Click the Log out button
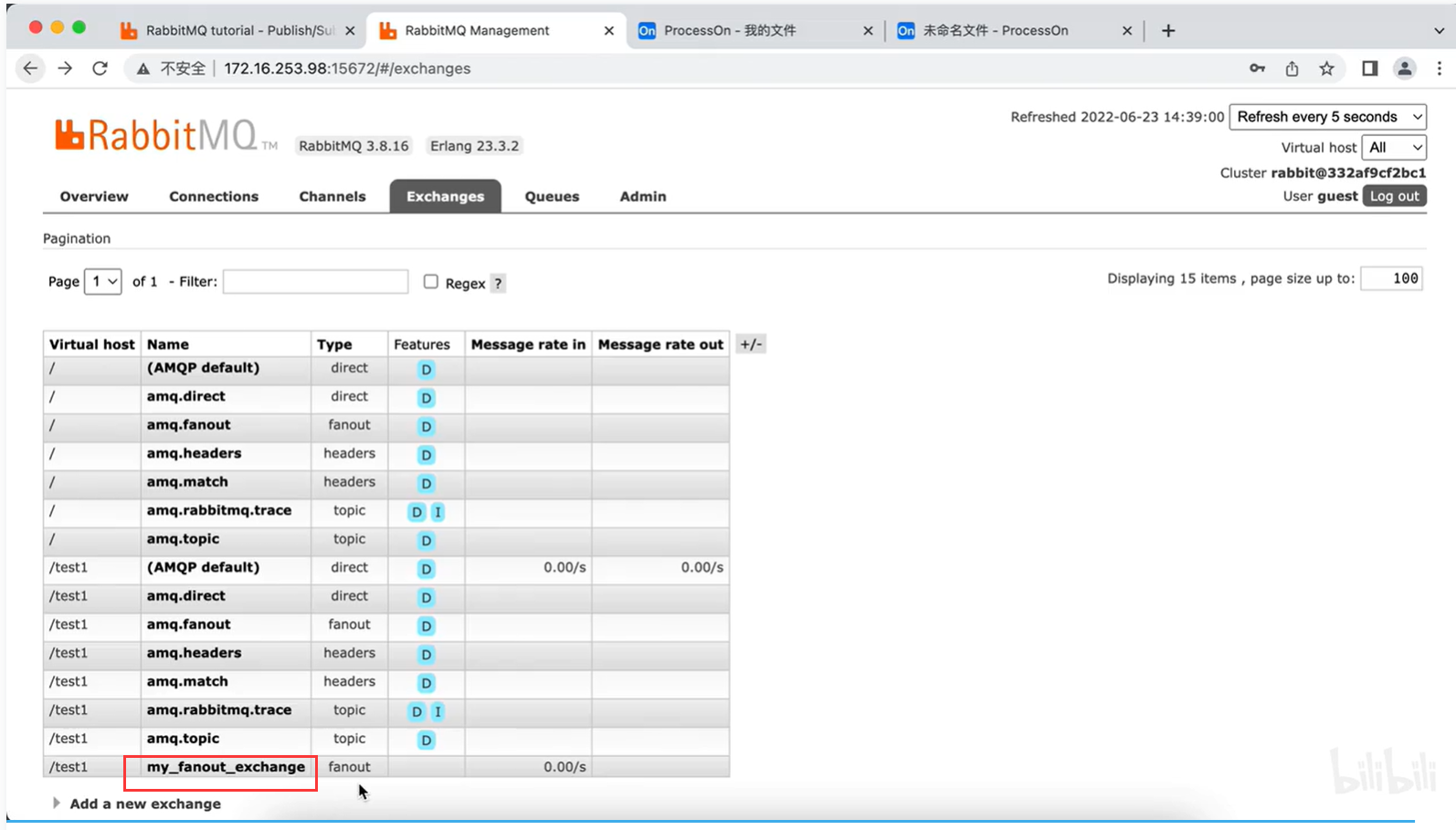Image resolution: width=1456 pixels, height=830 pixels. point(1394,196)
